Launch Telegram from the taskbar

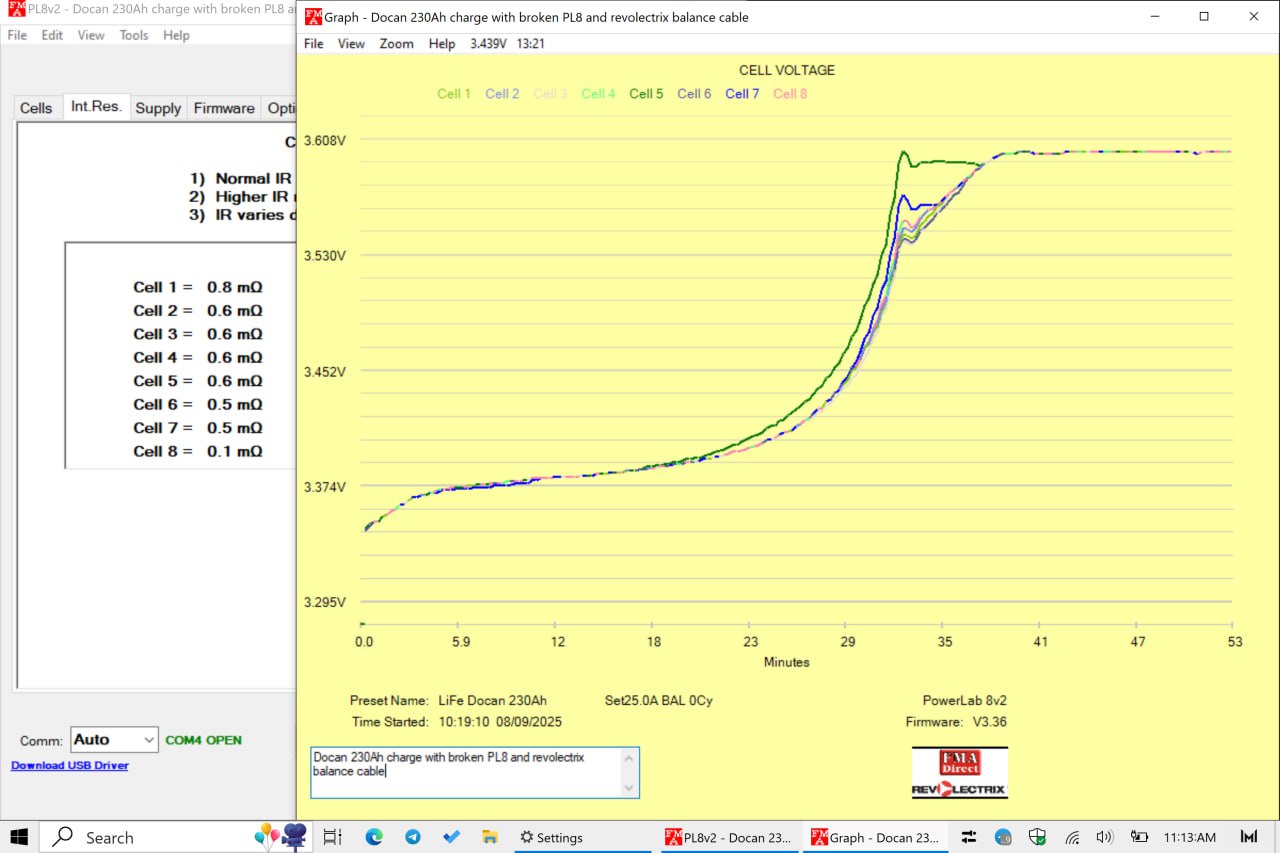(x=412, y=837)
